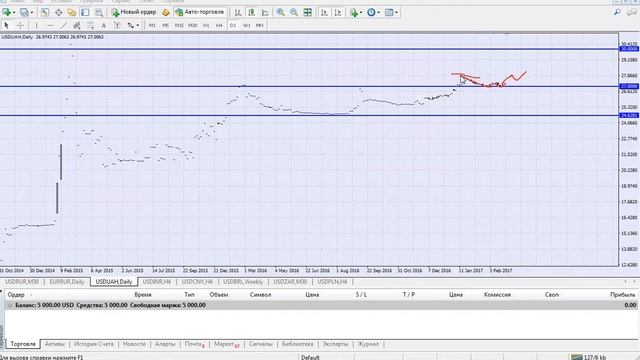Expand the Profiles dropdown arrow
The image size is (640, 360).
(x=32, y=13)
